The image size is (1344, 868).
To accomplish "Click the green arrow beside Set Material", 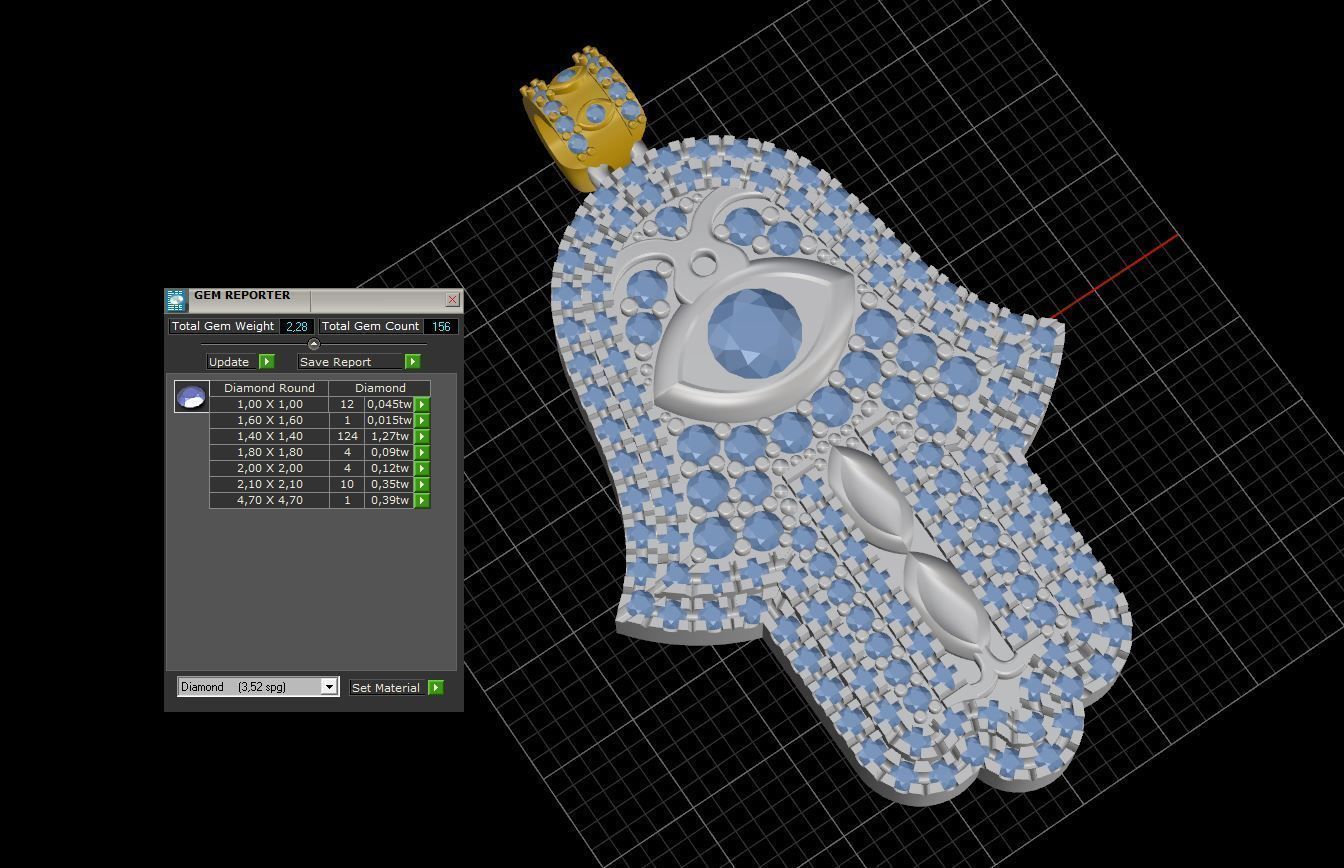I will [x=436, y=688].
